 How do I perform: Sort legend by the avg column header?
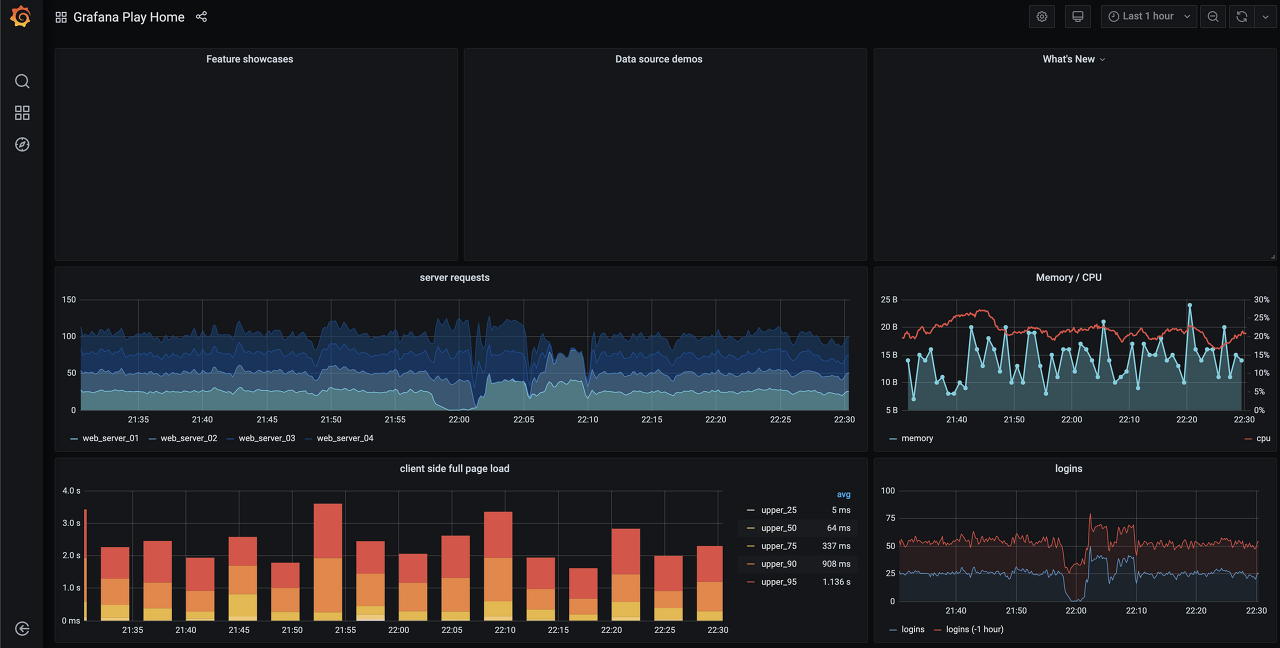click(x=843, y=494)
